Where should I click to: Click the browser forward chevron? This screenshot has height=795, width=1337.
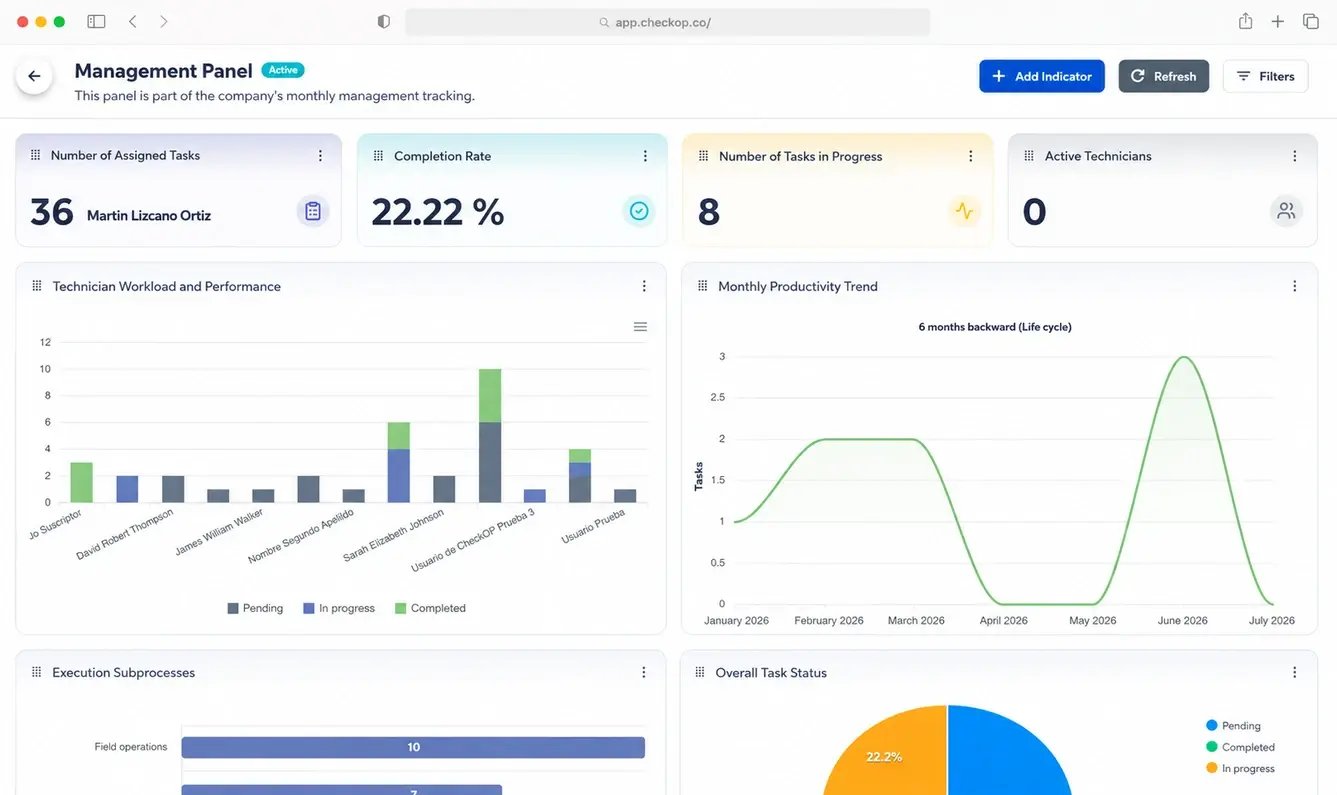click(x=164, y=21)
